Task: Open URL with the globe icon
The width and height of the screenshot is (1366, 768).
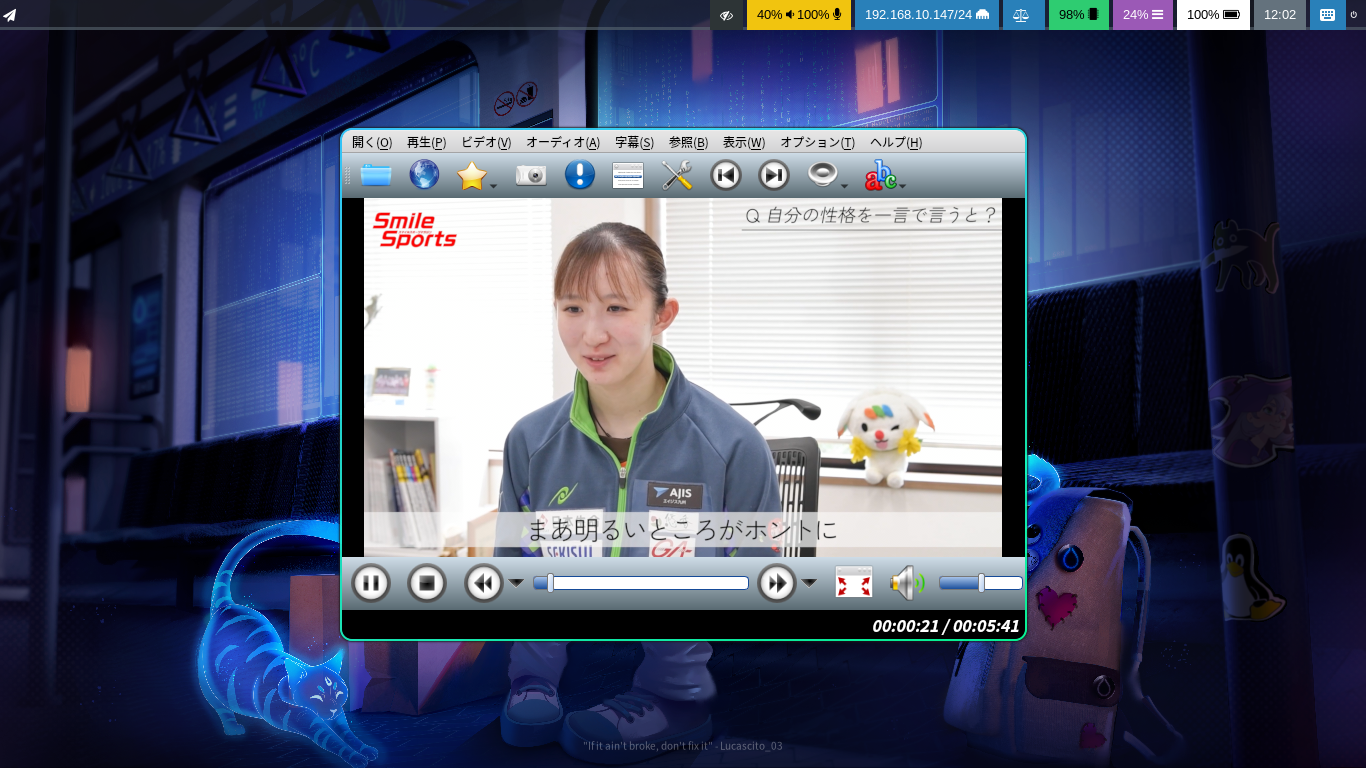Action: coord(424,175)
